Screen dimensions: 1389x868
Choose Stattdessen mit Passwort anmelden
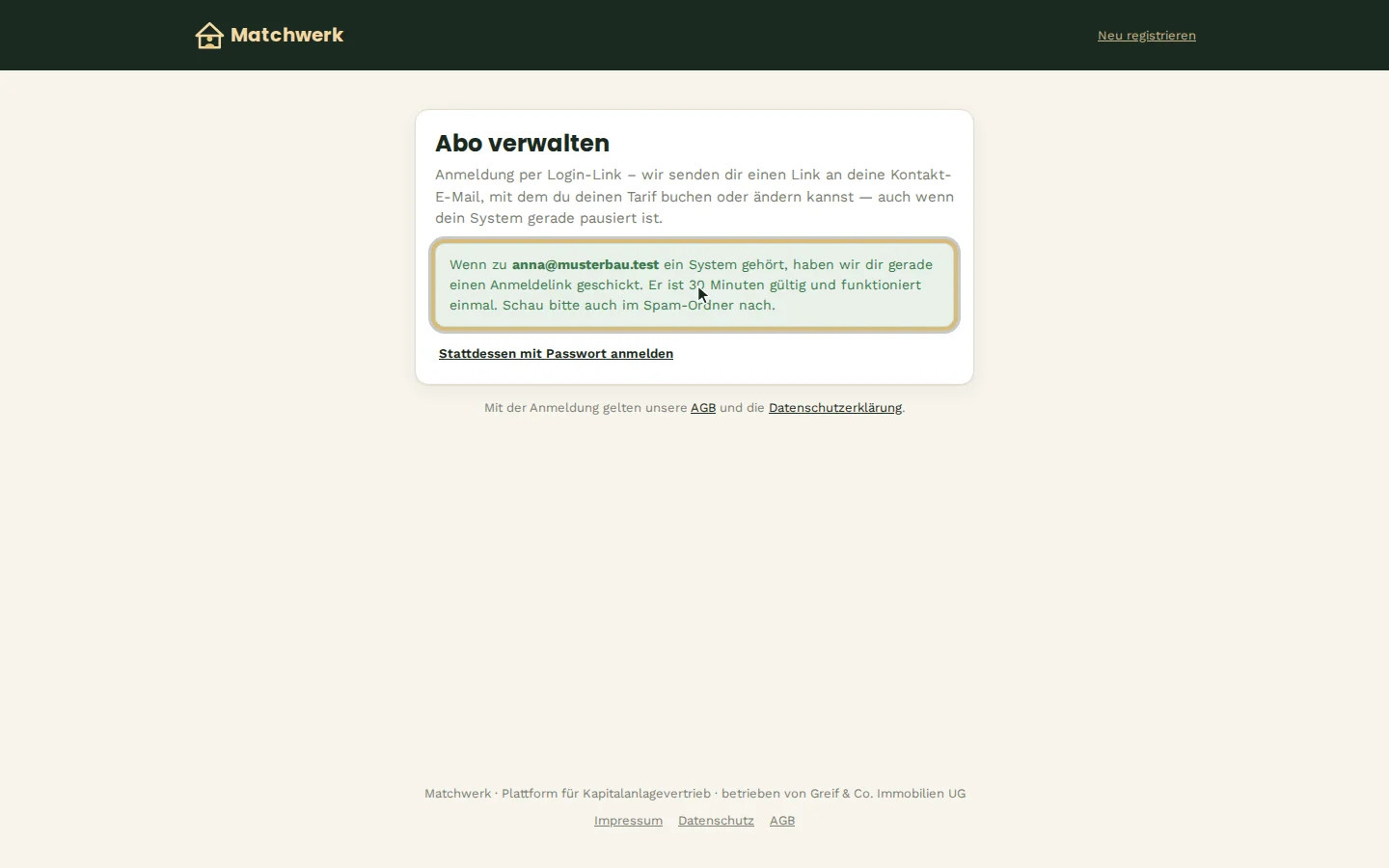[x=556, y=354]
